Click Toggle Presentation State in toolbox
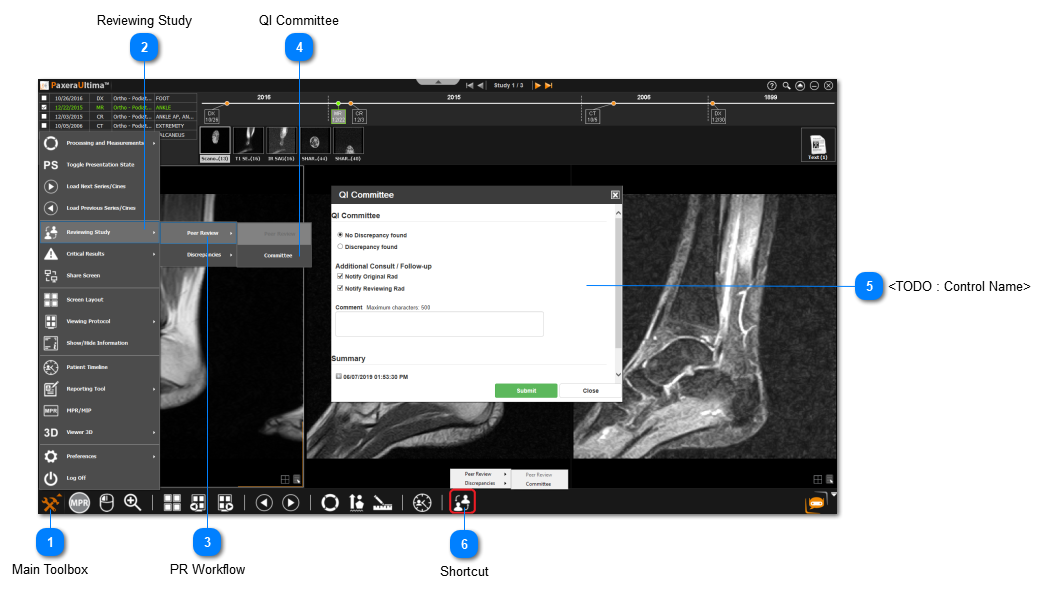 (x=99, y=165)
